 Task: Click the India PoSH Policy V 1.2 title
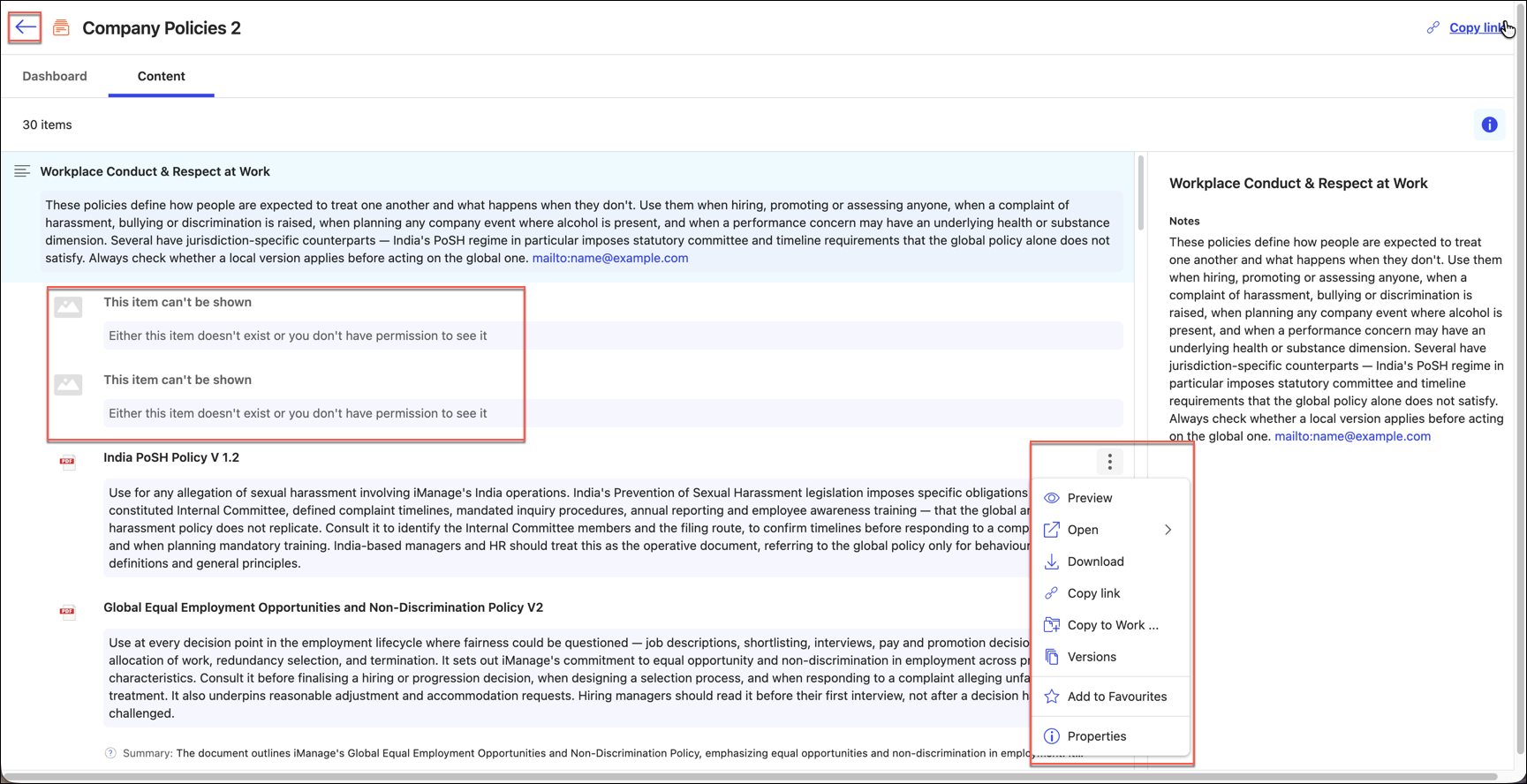pyautogui.click(x=171, y=457)
